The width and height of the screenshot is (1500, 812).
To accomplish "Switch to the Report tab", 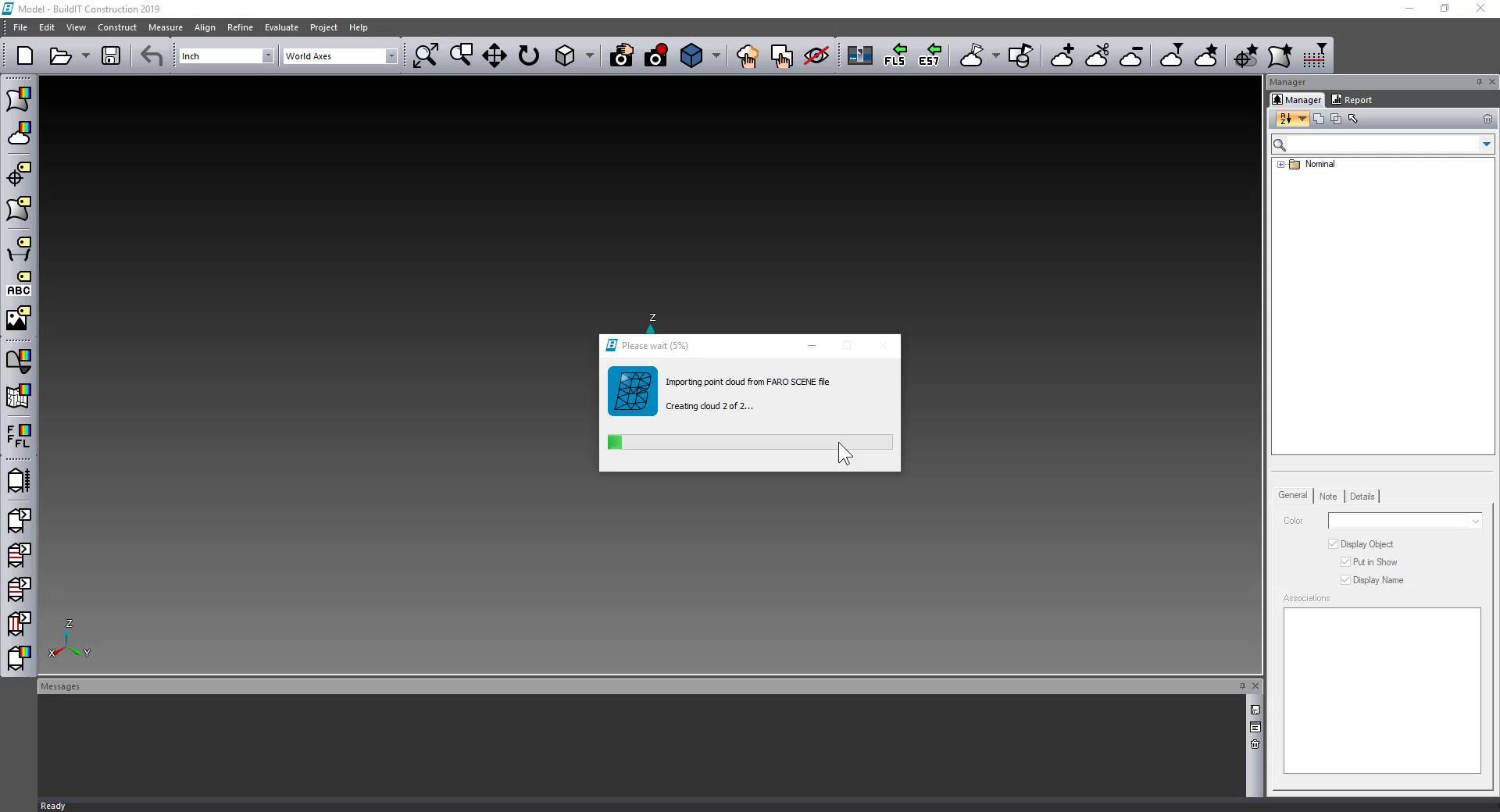I will [x=1352, y=100].
